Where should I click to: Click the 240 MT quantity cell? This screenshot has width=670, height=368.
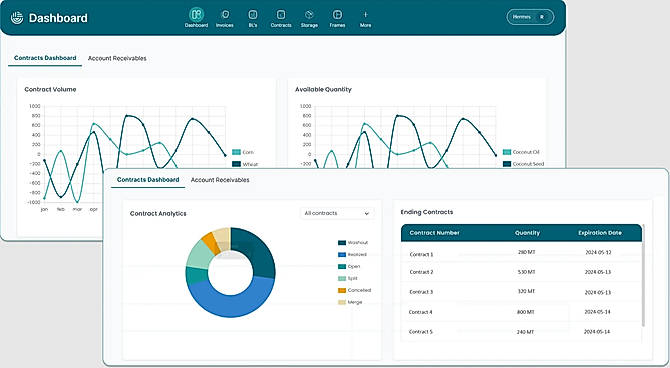coord(526,332)
